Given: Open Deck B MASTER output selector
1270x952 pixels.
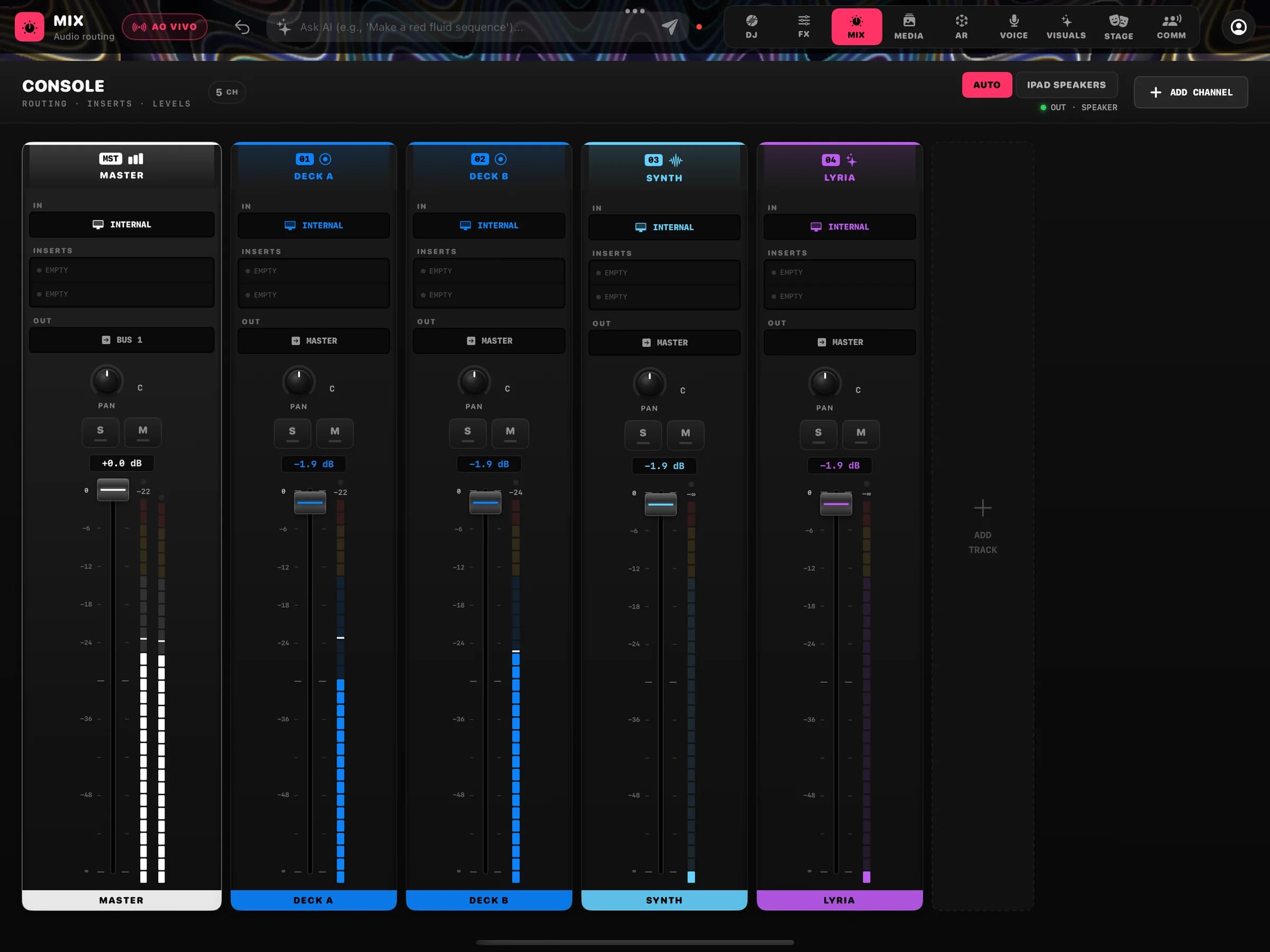Looking at the screenshot, I should (488, 341).
